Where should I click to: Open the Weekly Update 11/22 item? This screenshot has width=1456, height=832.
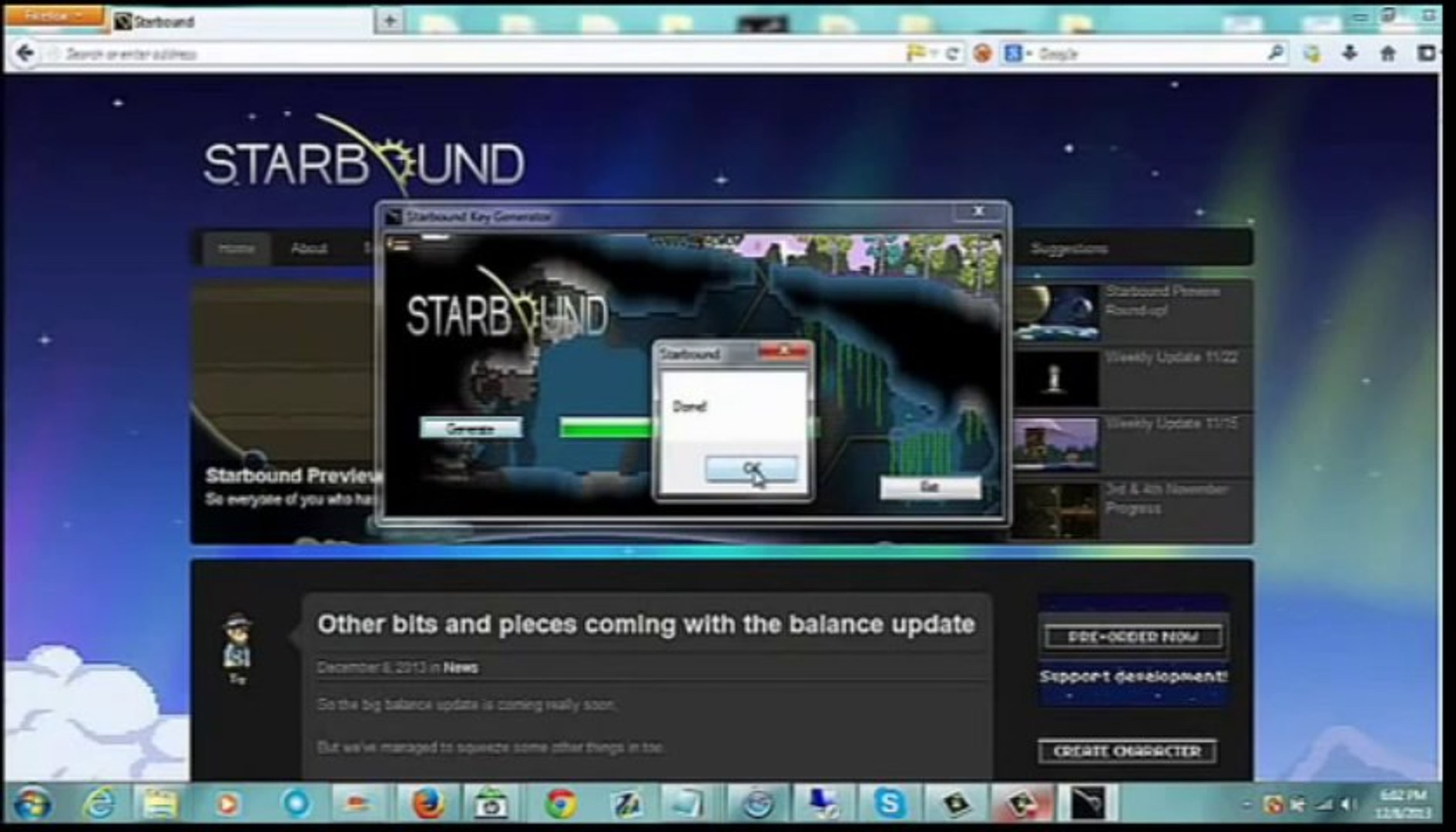pos(1132,378)
